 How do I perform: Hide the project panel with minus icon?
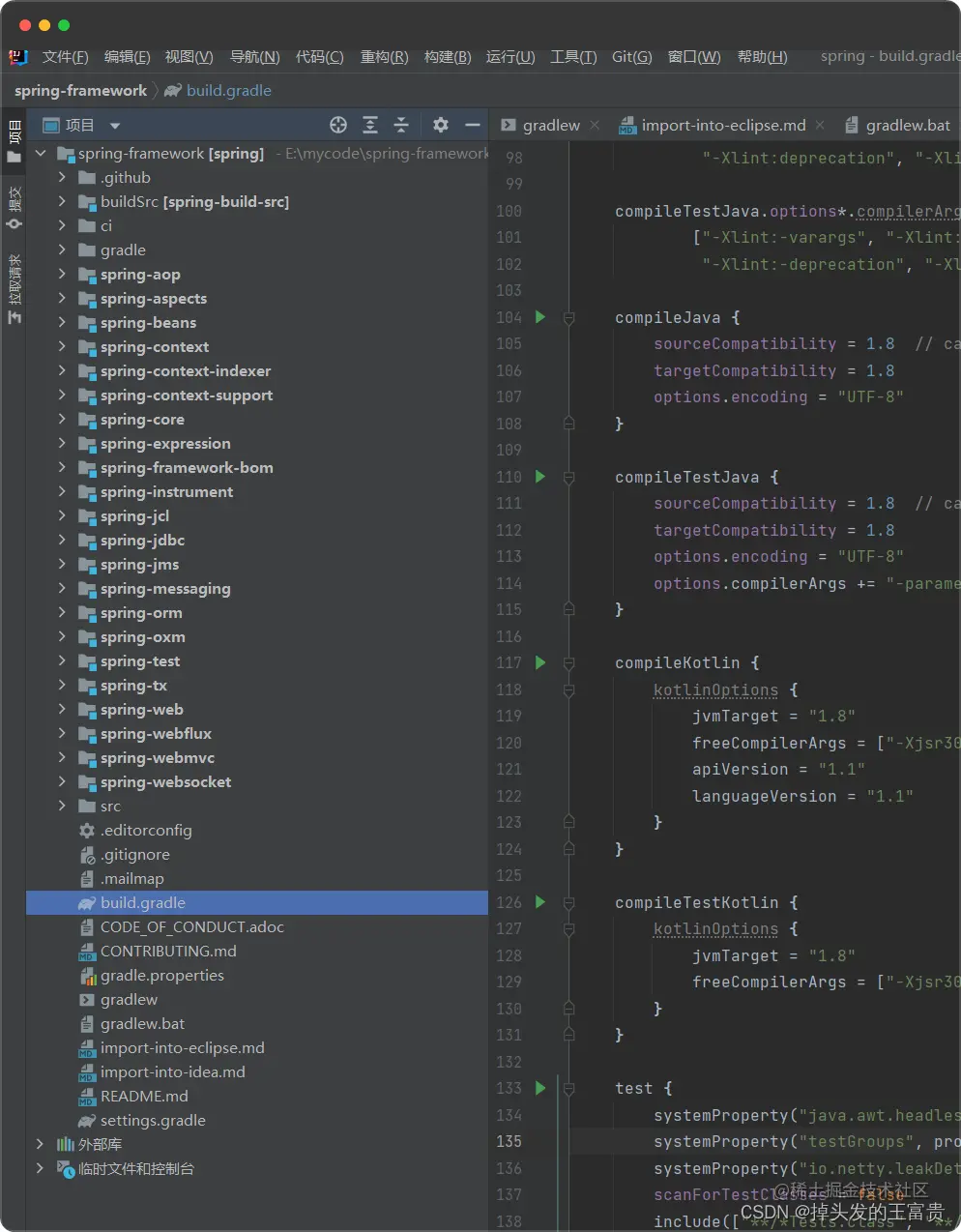click(x=473, y=125)
